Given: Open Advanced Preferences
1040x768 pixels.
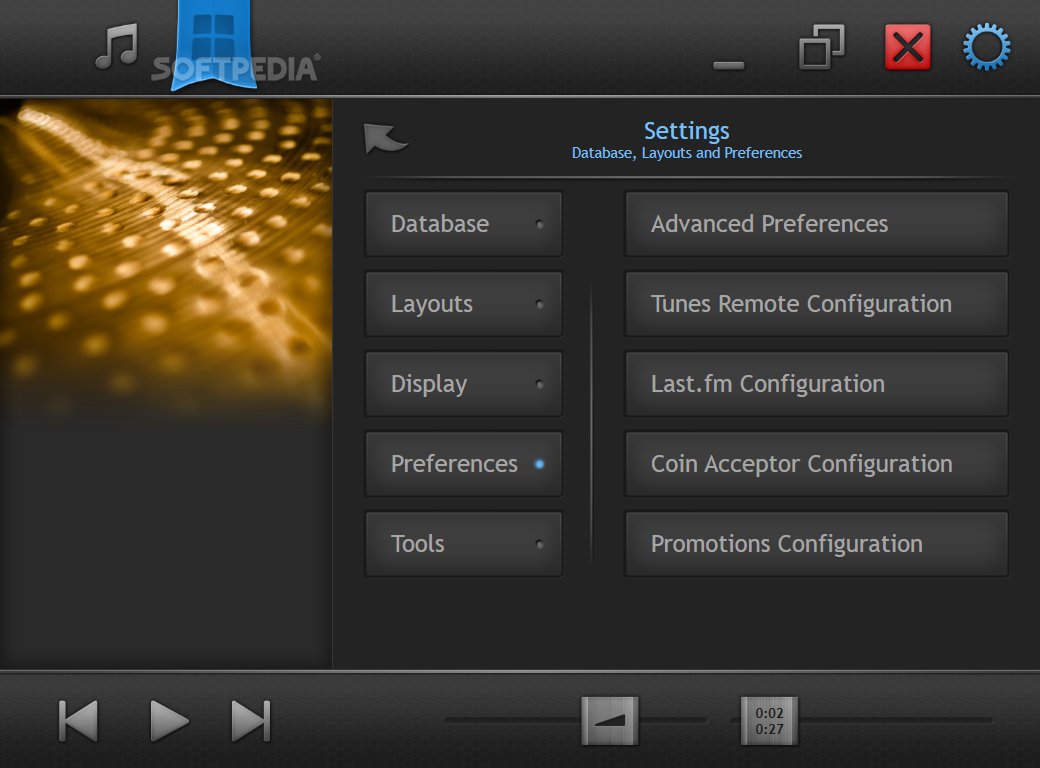Looking at the screenshot, I should coord(816,224).
